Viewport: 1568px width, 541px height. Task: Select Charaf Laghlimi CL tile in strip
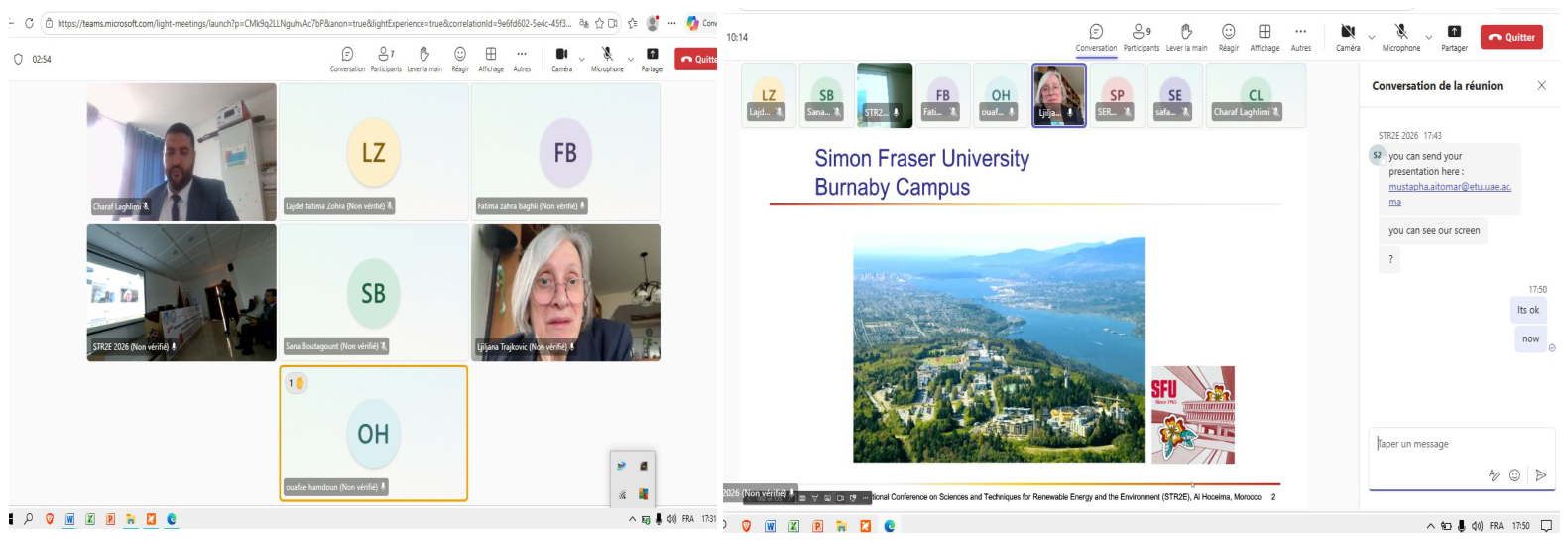tap(1256, 95)
